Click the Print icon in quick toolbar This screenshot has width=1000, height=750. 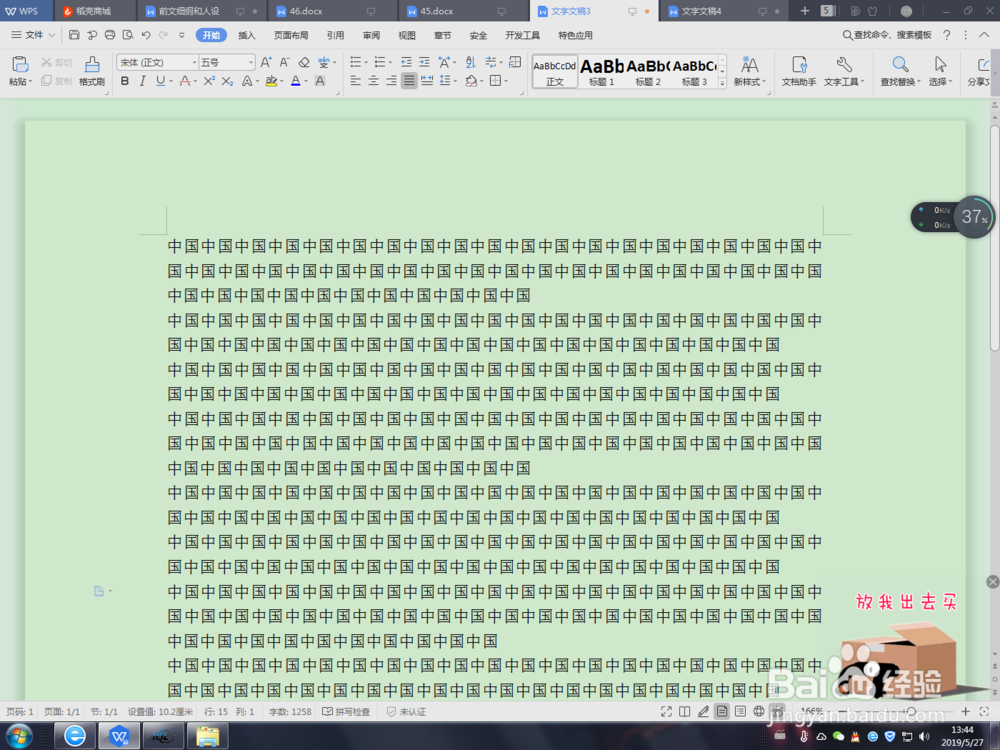pos(110,35)
